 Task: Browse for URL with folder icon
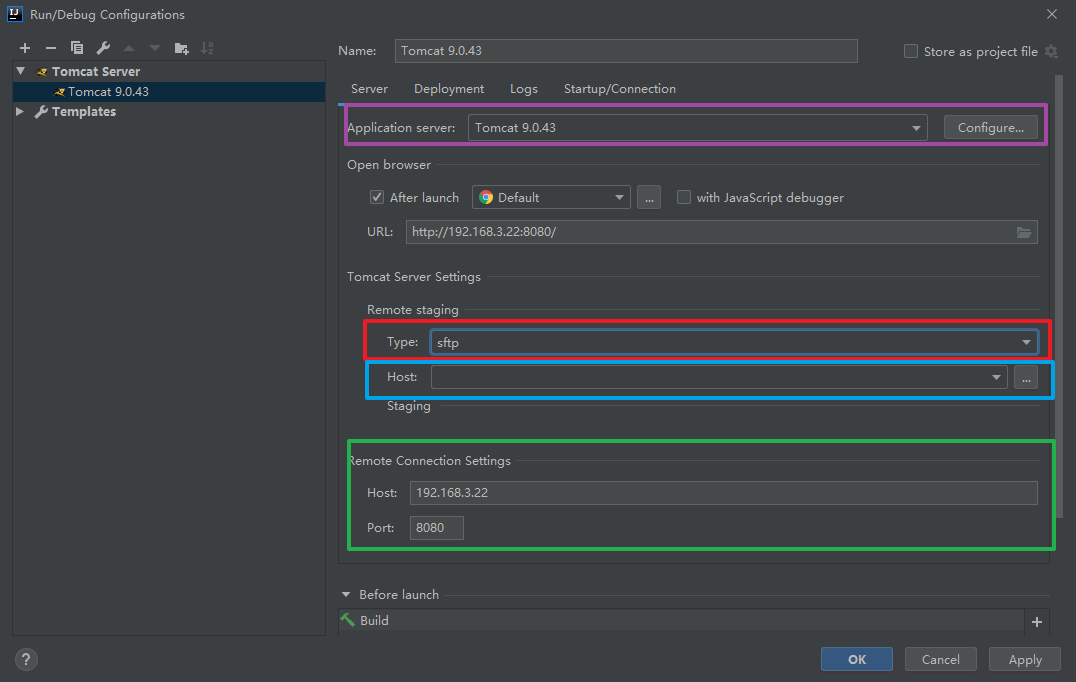(x=1024, y=233)
